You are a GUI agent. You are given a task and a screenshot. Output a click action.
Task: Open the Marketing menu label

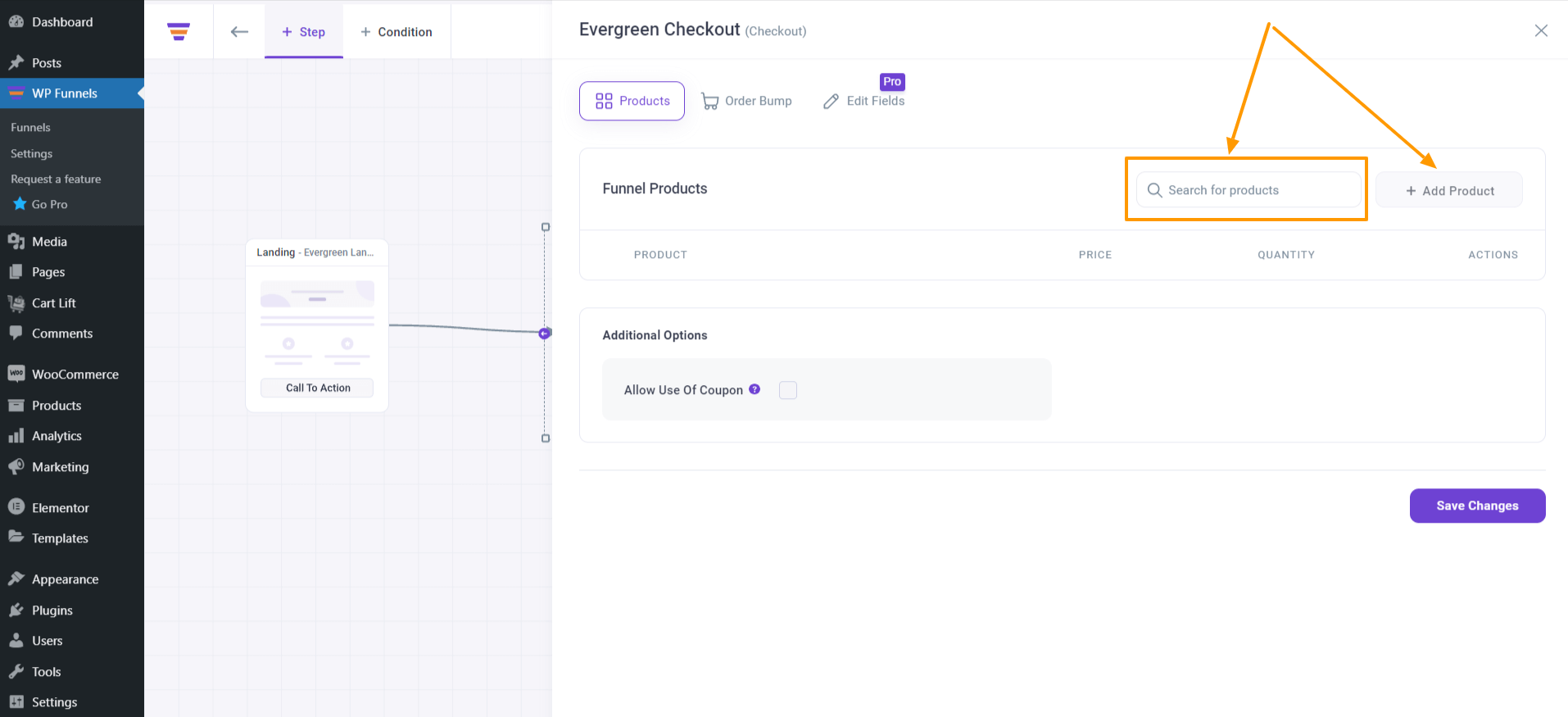click(x=61, y=467)
